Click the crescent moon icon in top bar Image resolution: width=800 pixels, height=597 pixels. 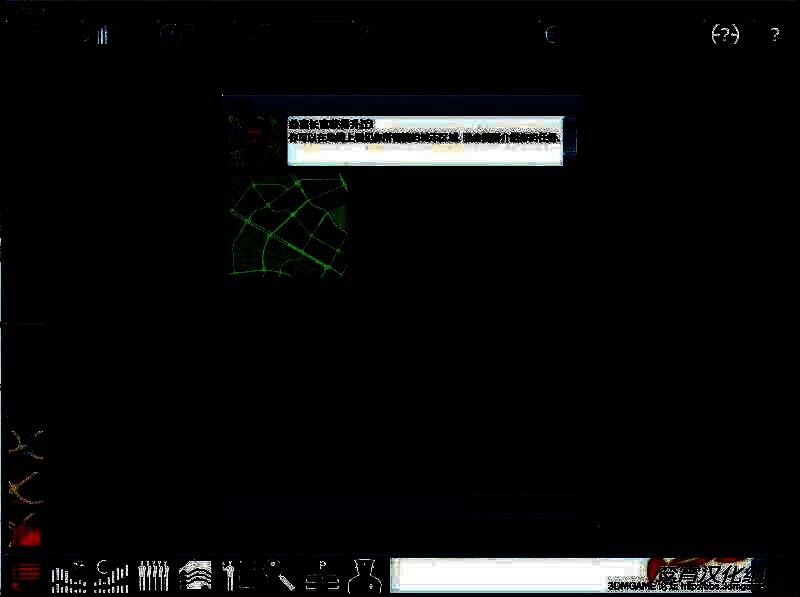(552, 35)
